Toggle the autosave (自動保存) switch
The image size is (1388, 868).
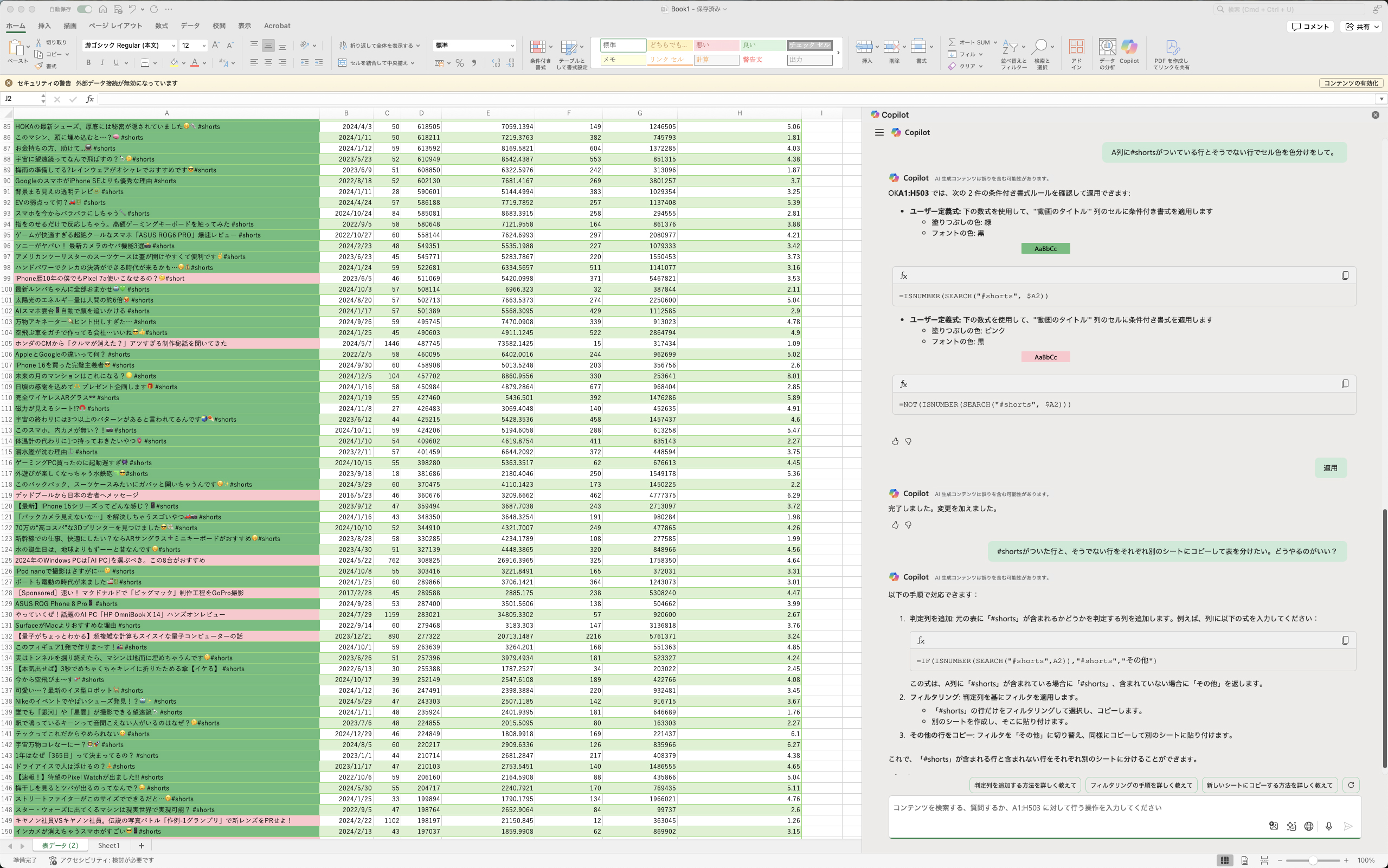point(85,9)
